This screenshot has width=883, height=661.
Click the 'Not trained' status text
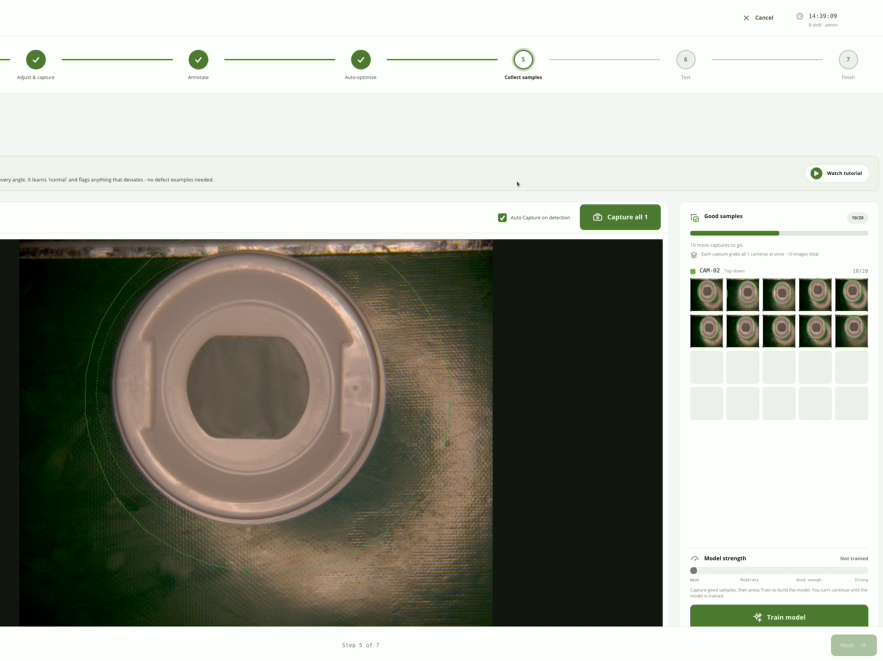[854, 559]
